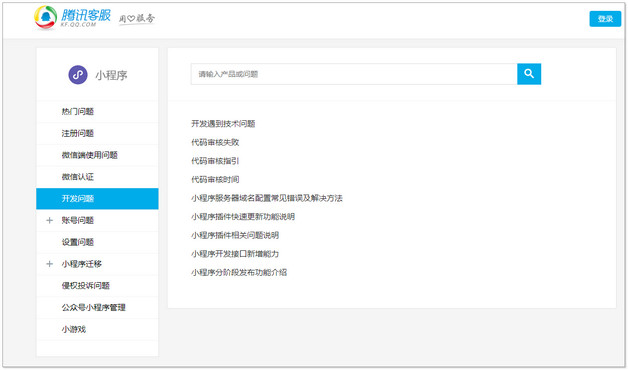The width and height of the screenshot is (628, 370).
Task: Open 小程序服务器域名配置常见错误及解决方法 link
Action: click(x=267, y=198)
